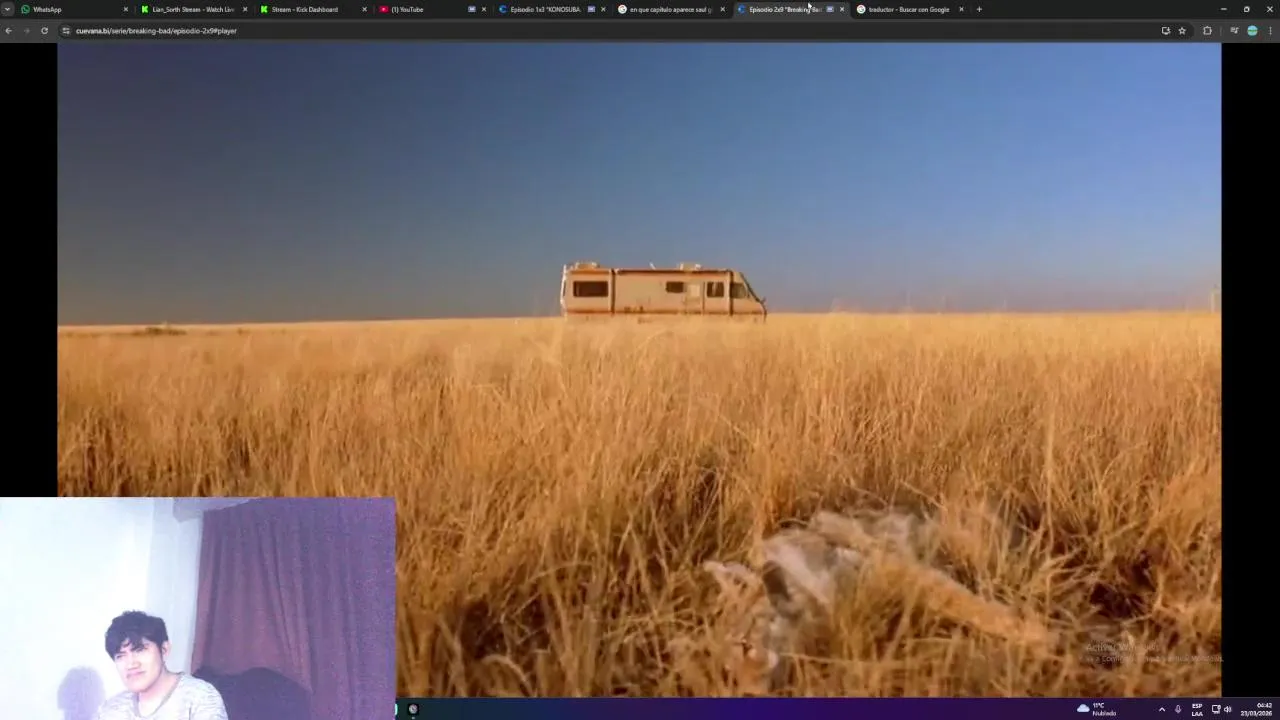Close the 'en que capitulo aparece' tab
1280x720 pixels.
pos(722,9)
